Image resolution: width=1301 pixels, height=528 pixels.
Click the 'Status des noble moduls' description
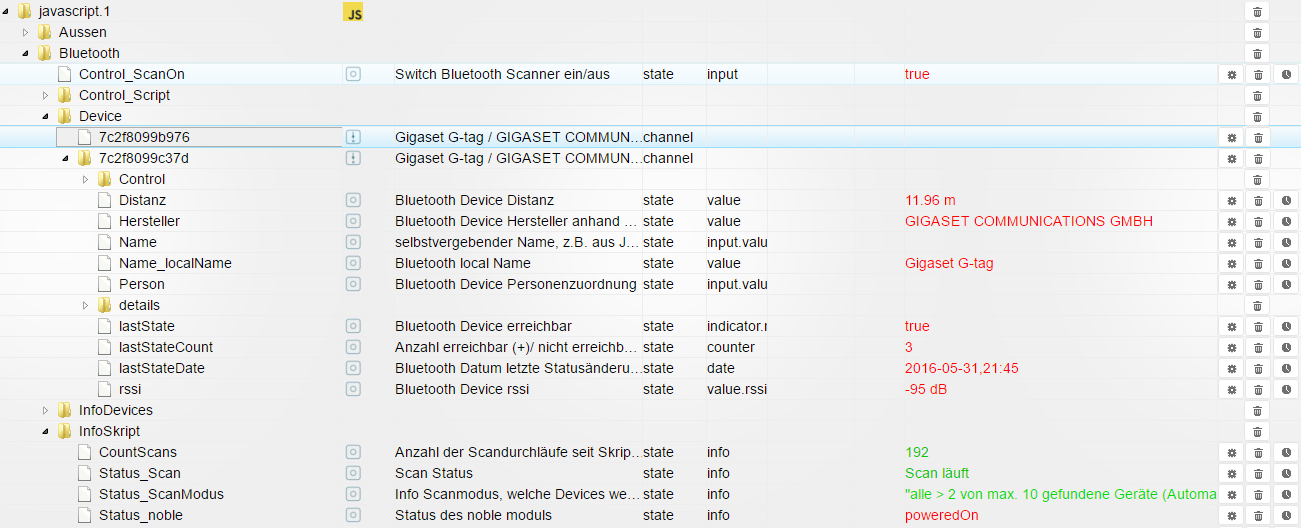pos(473,515)
